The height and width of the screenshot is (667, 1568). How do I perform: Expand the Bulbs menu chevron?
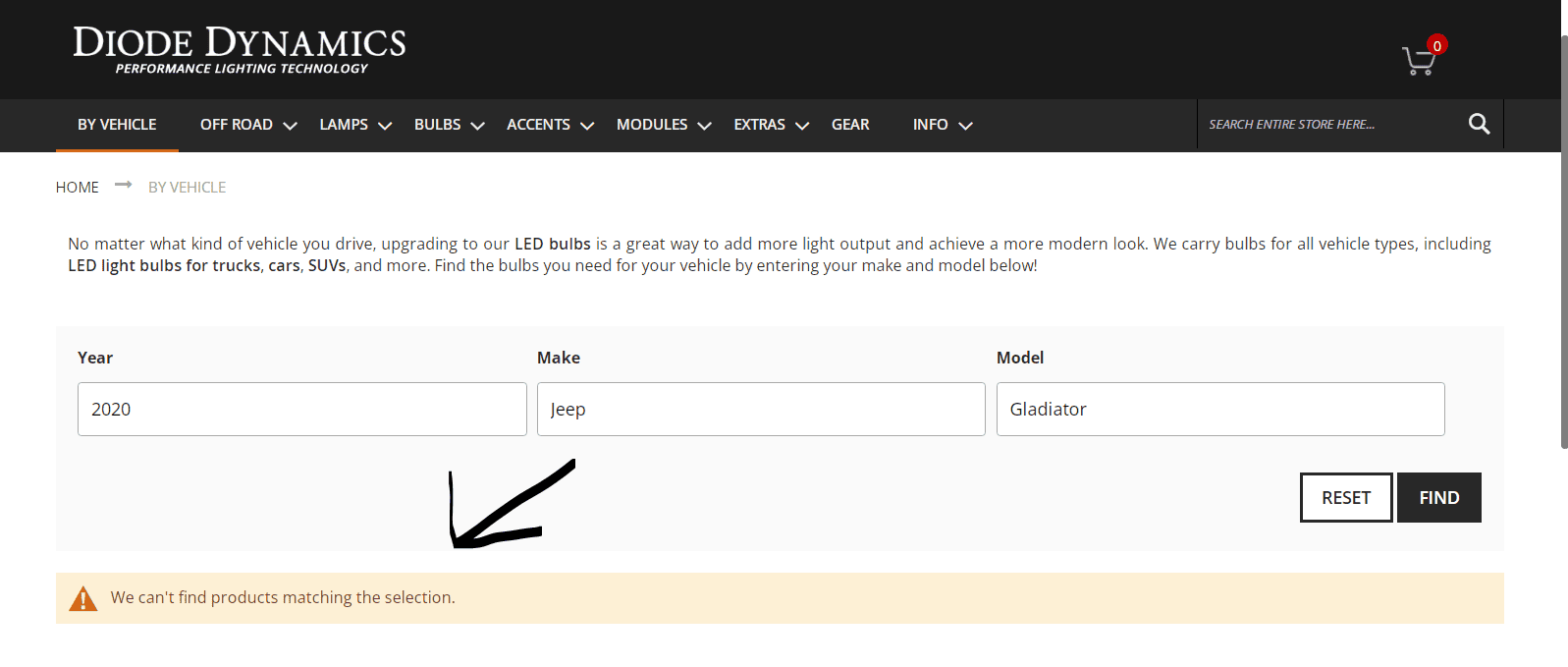coord(478,126)
